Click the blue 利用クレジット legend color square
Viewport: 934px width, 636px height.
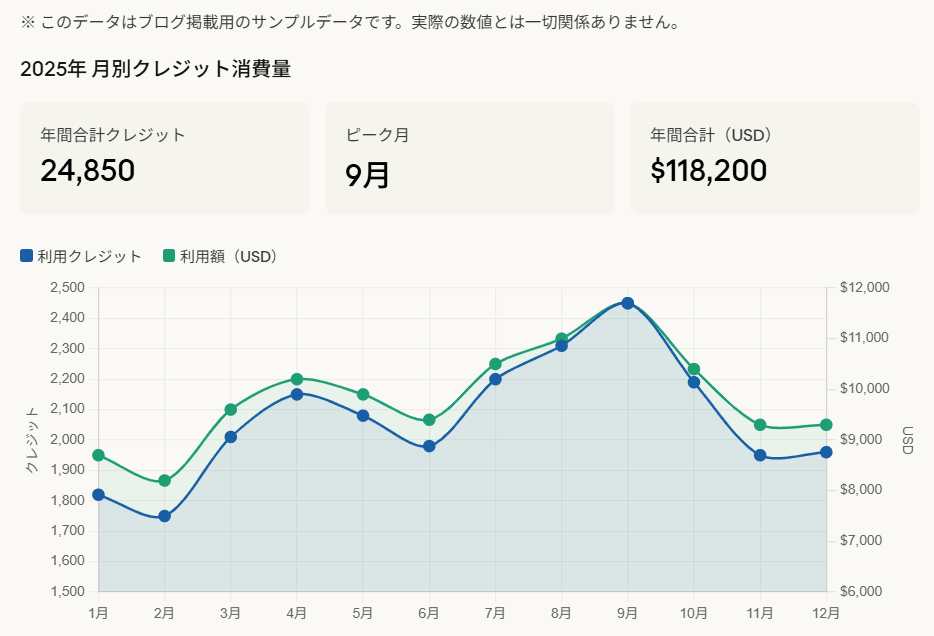tap(27, 256)
